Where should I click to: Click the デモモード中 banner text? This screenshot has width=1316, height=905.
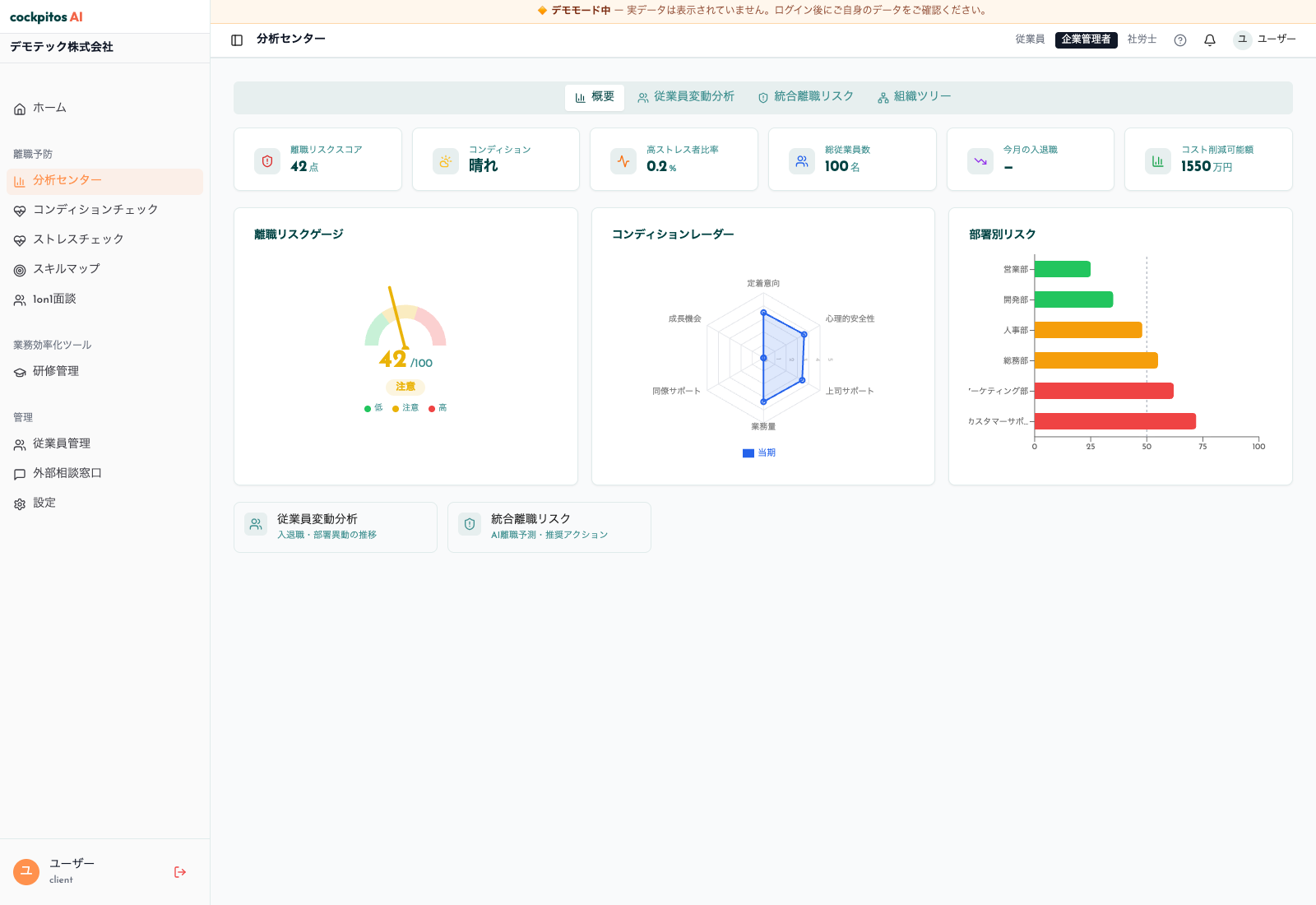(581, 11)
